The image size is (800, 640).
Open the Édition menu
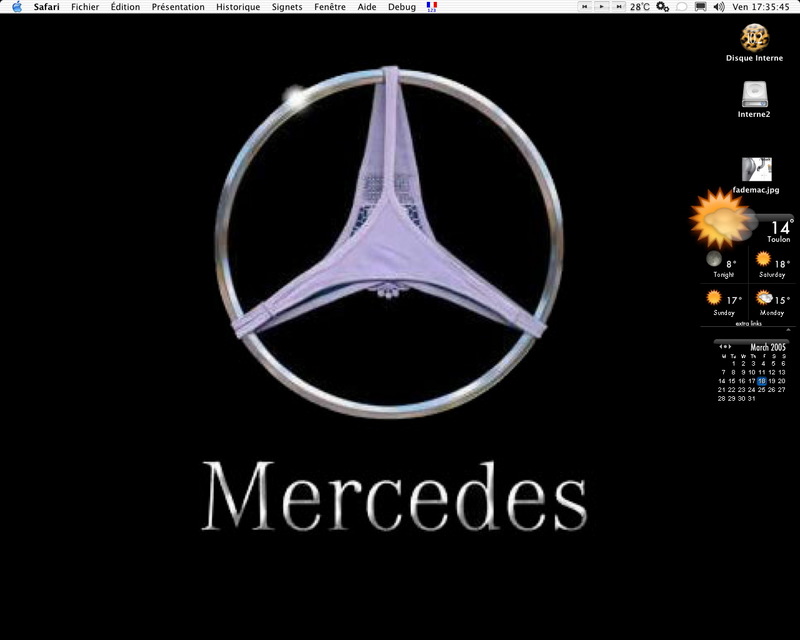point(125,7)
